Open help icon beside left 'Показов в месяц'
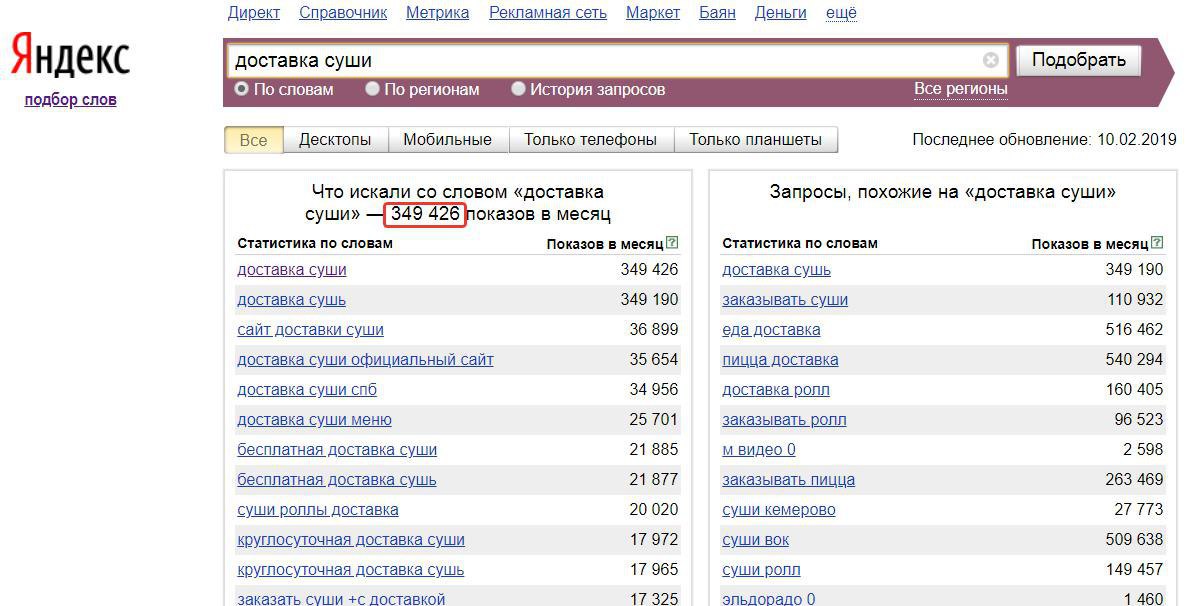This screenshot has width=1195, height=606. coord(671,243)
